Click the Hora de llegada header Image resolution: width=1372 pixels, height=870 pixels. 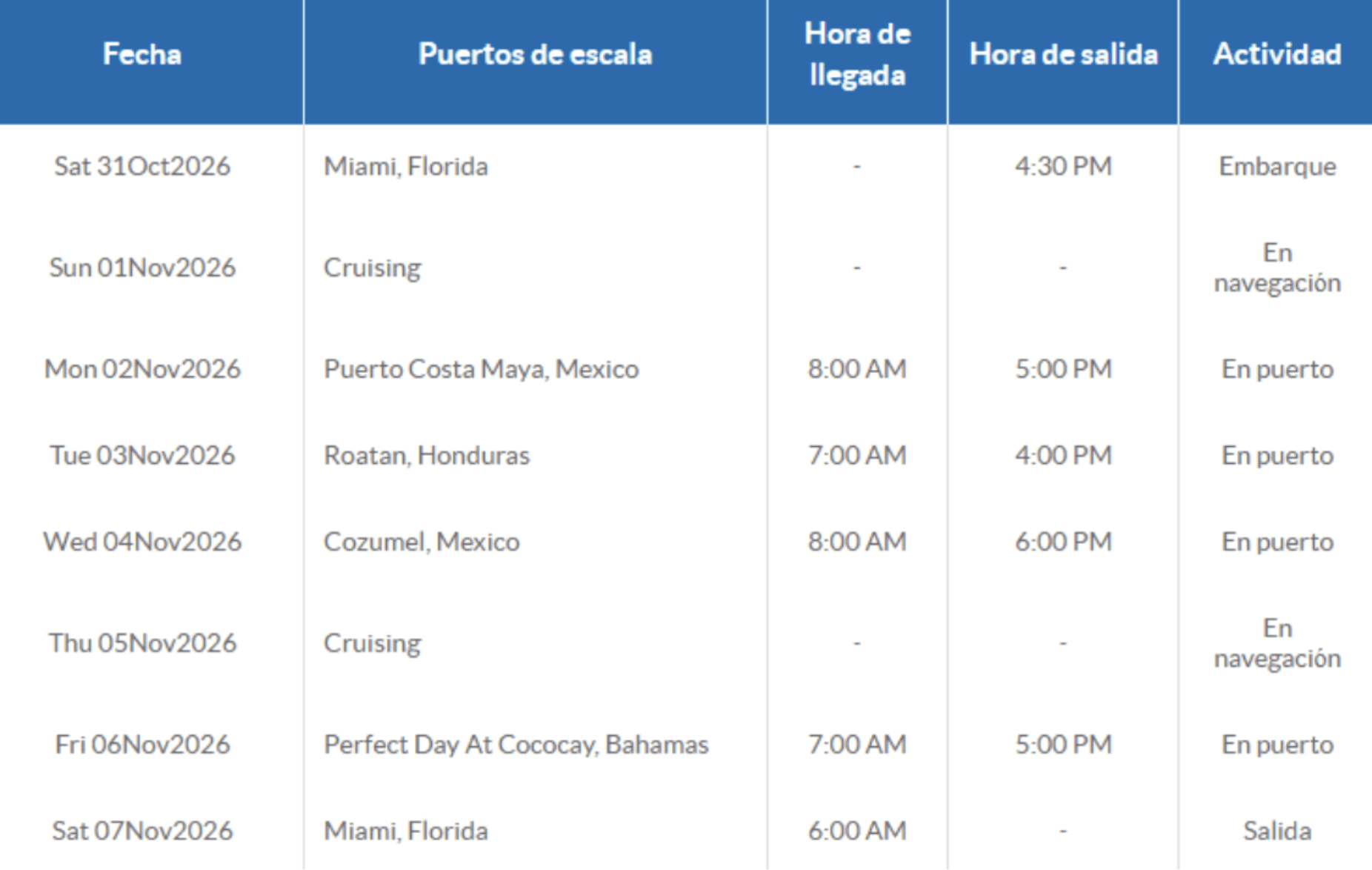point(857,55)
